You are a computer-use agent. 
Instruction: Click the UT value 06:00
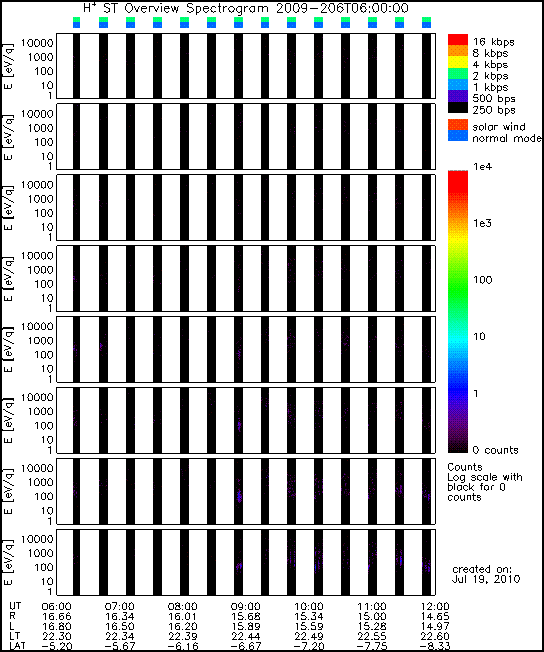(57, 607)
